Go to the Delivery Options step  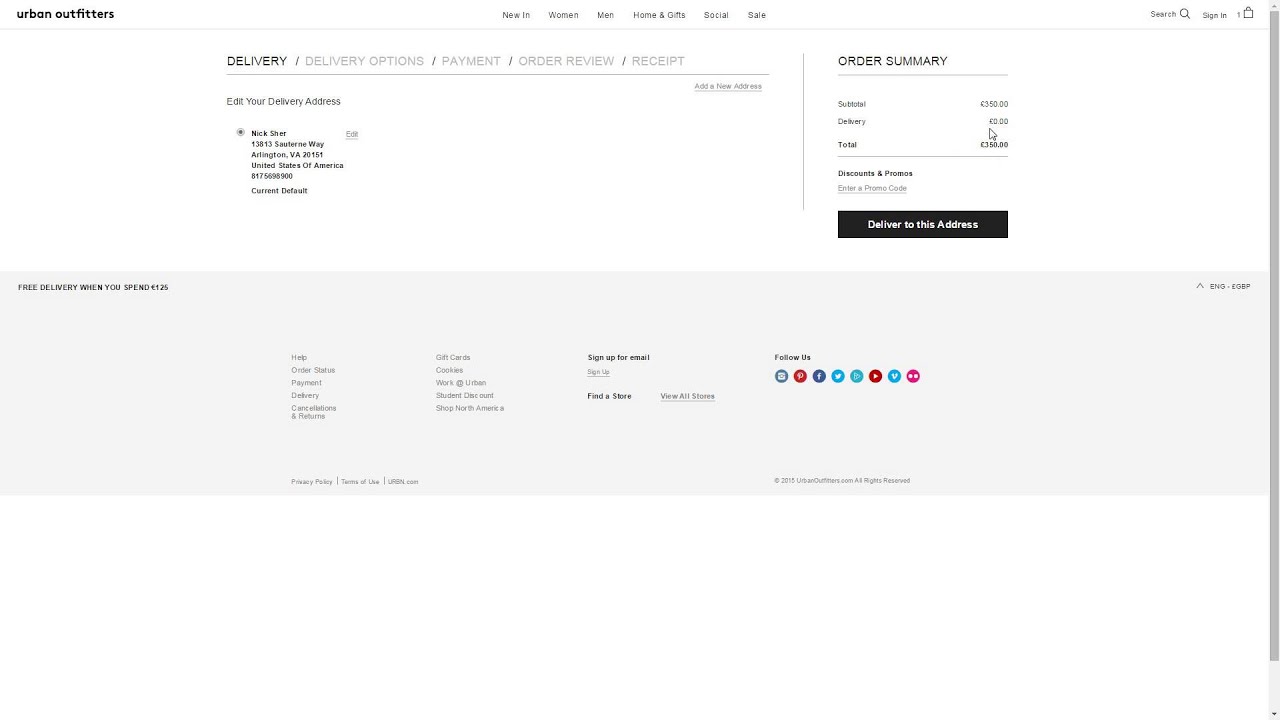(364, 61)
